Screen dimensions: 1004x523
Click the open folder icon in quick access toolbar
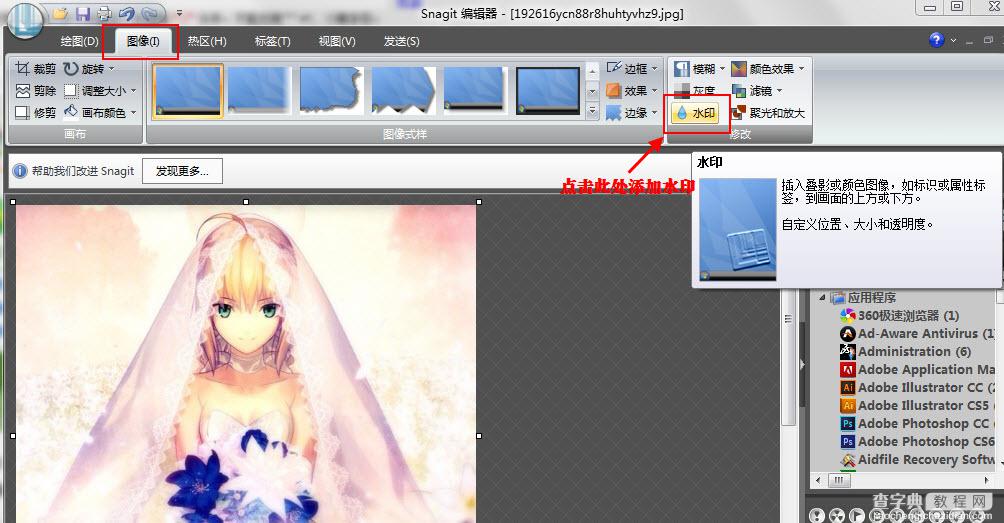pos(60,13)
